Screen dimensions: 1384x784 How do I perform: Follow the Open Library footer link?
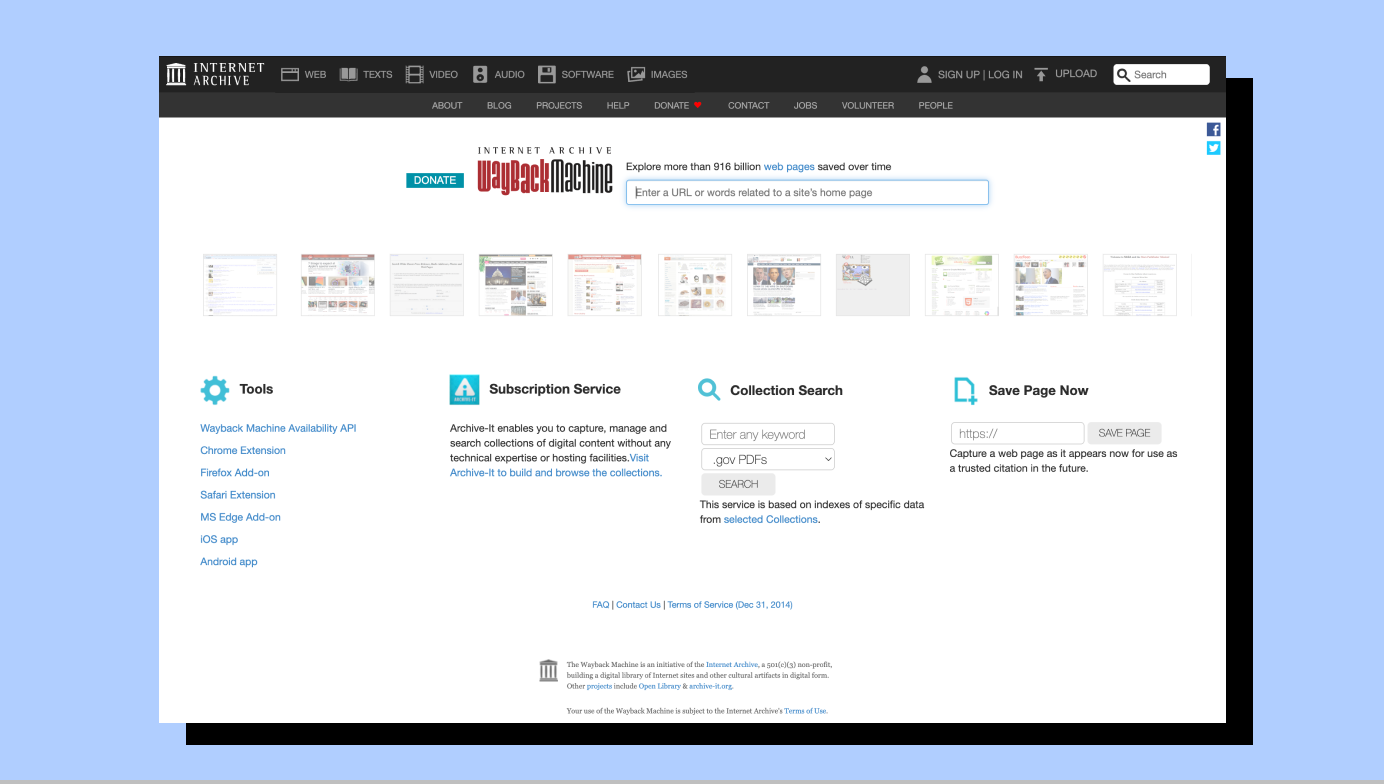[x=659, y=687]
